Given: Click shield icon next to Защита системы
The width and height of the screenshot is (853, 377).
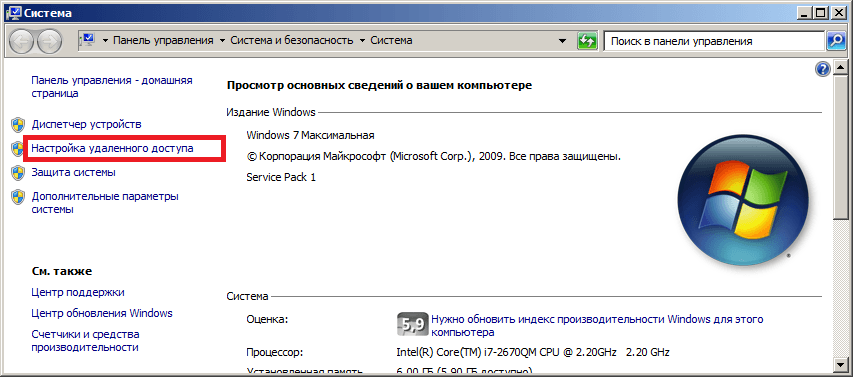Looking at the screenshot, I should 18,172.
